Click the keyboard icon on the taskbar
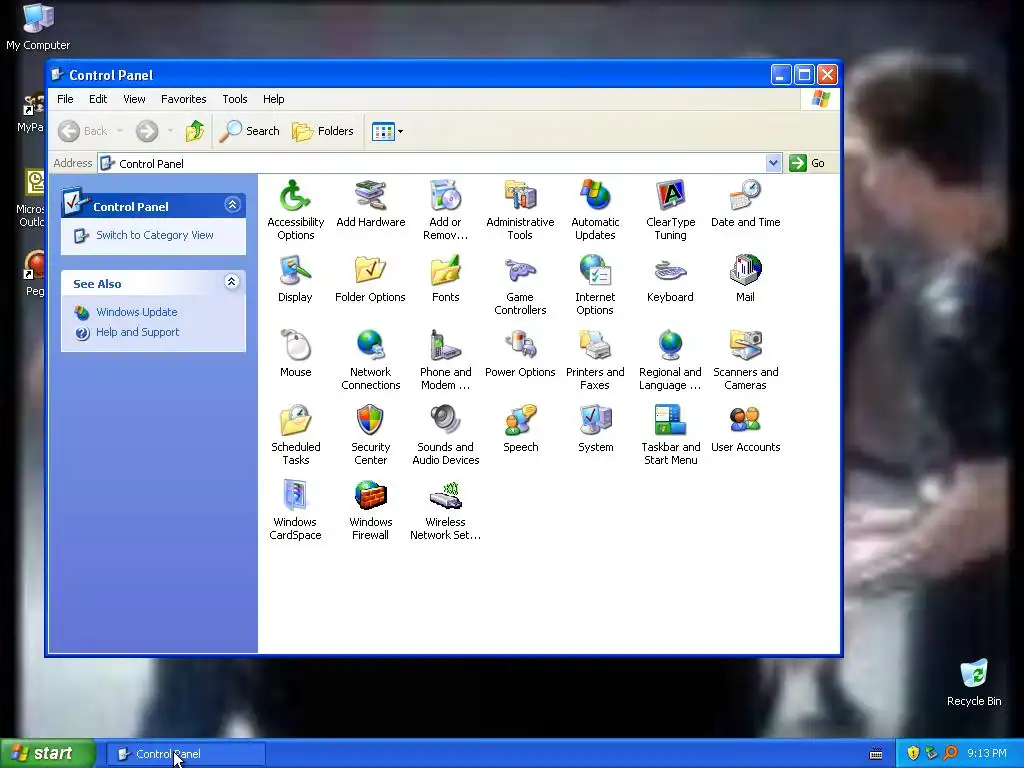Screen dimensions: 1024x768 tap(876, 754)
